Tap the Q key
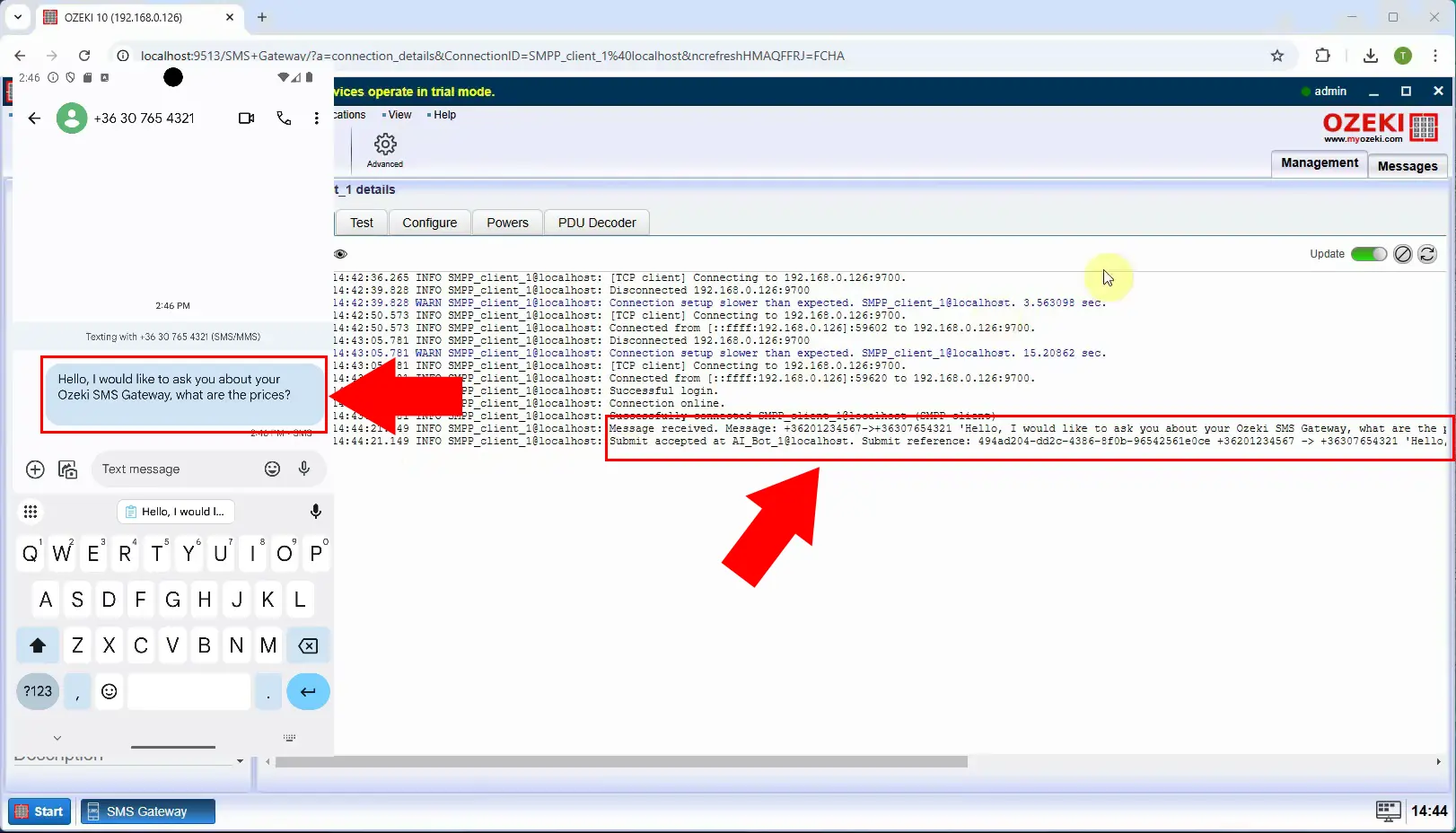This screenshot has height=833, width=1456. [31, 554]
